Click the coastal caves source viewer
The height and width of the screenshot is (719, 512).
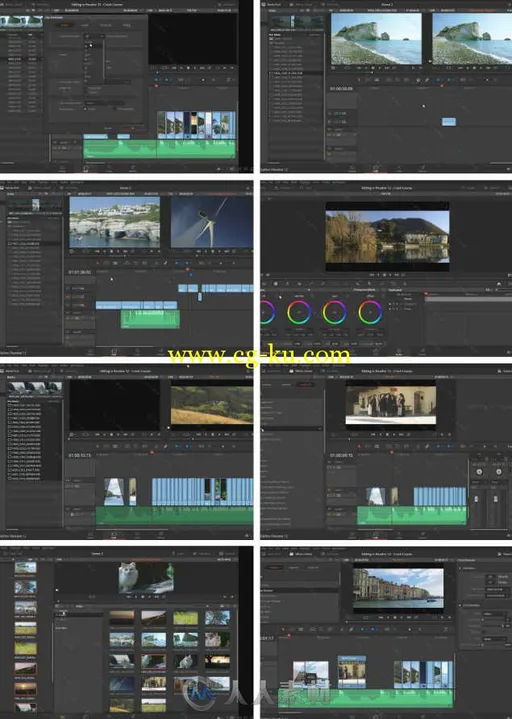click(x=115, y=222)
